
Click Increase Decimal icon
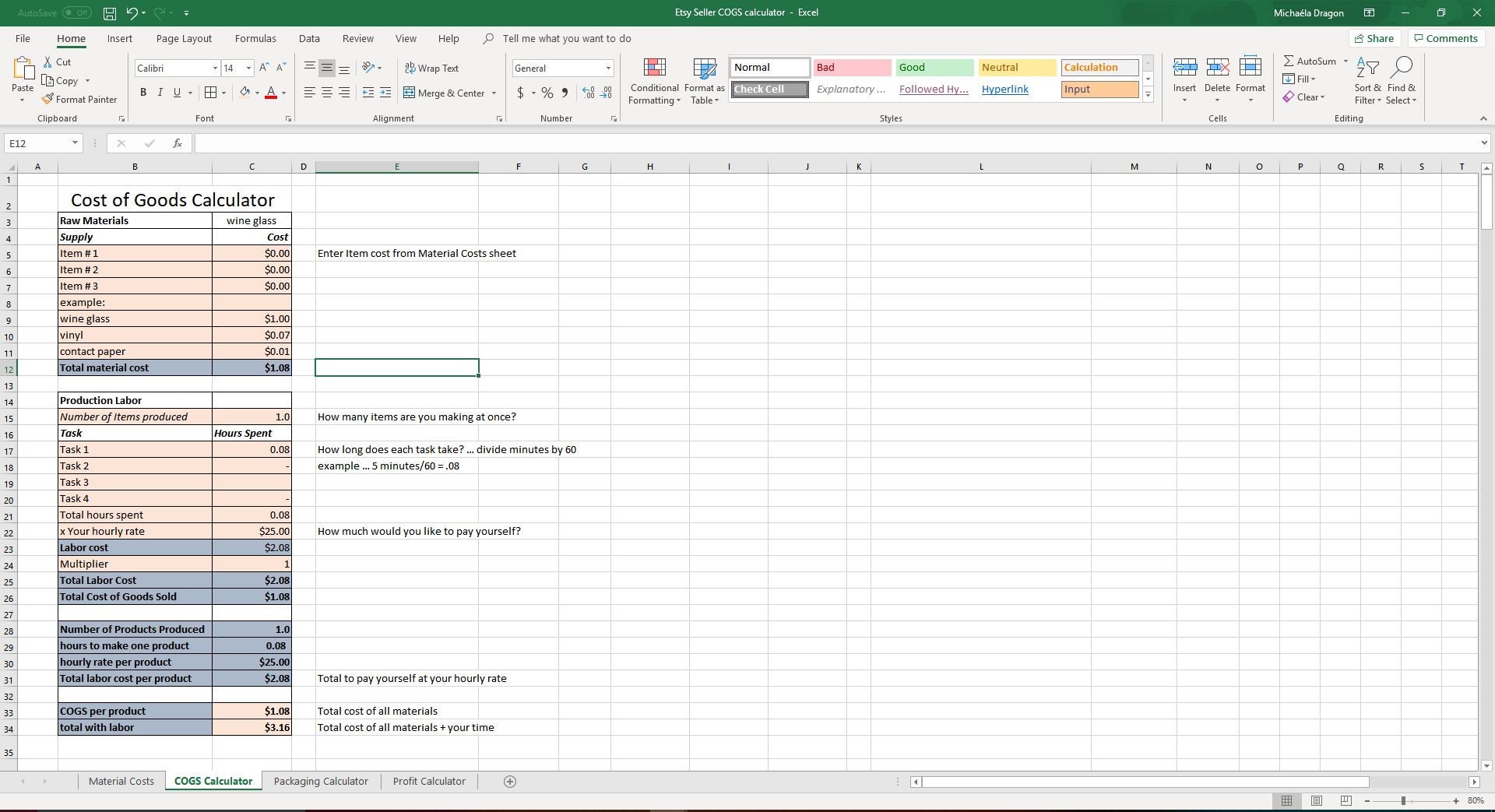click(587, 93)
